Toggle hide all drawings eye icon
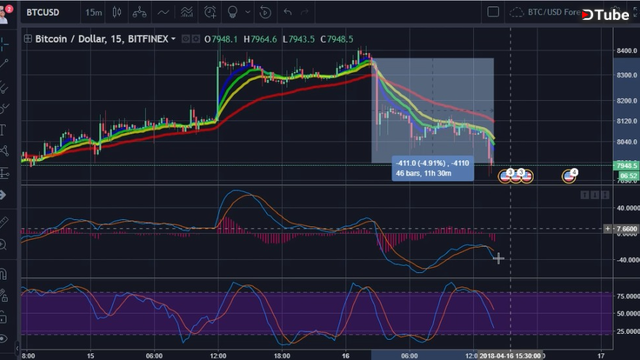The width and height of the screenshot is (640, 360). [3, 338]
